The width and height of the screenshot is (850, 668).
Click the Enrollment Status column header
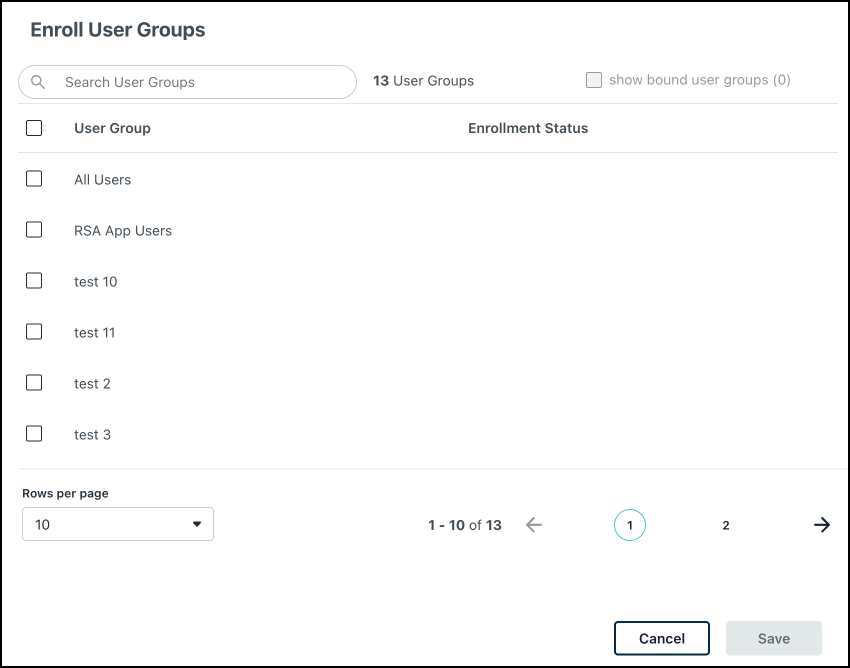point(528,128)
